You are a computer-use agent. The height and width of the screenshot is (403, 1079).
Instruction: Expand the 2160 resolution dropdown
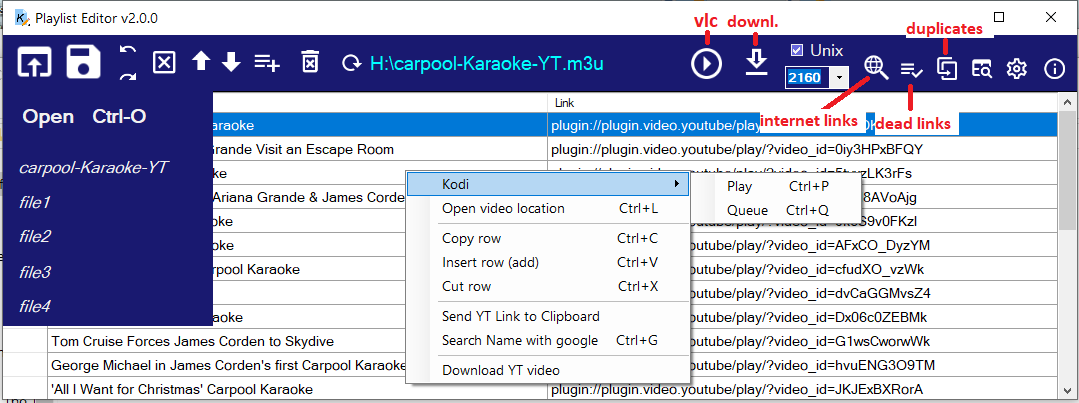pyautogui.click(x=839, y=78)
